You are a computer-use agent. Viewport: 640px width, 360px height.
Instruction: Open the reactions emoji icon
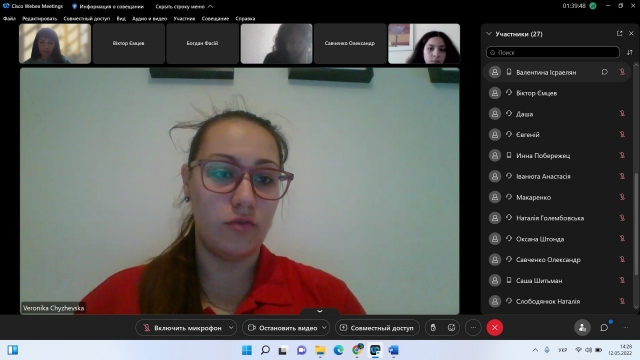451,328
